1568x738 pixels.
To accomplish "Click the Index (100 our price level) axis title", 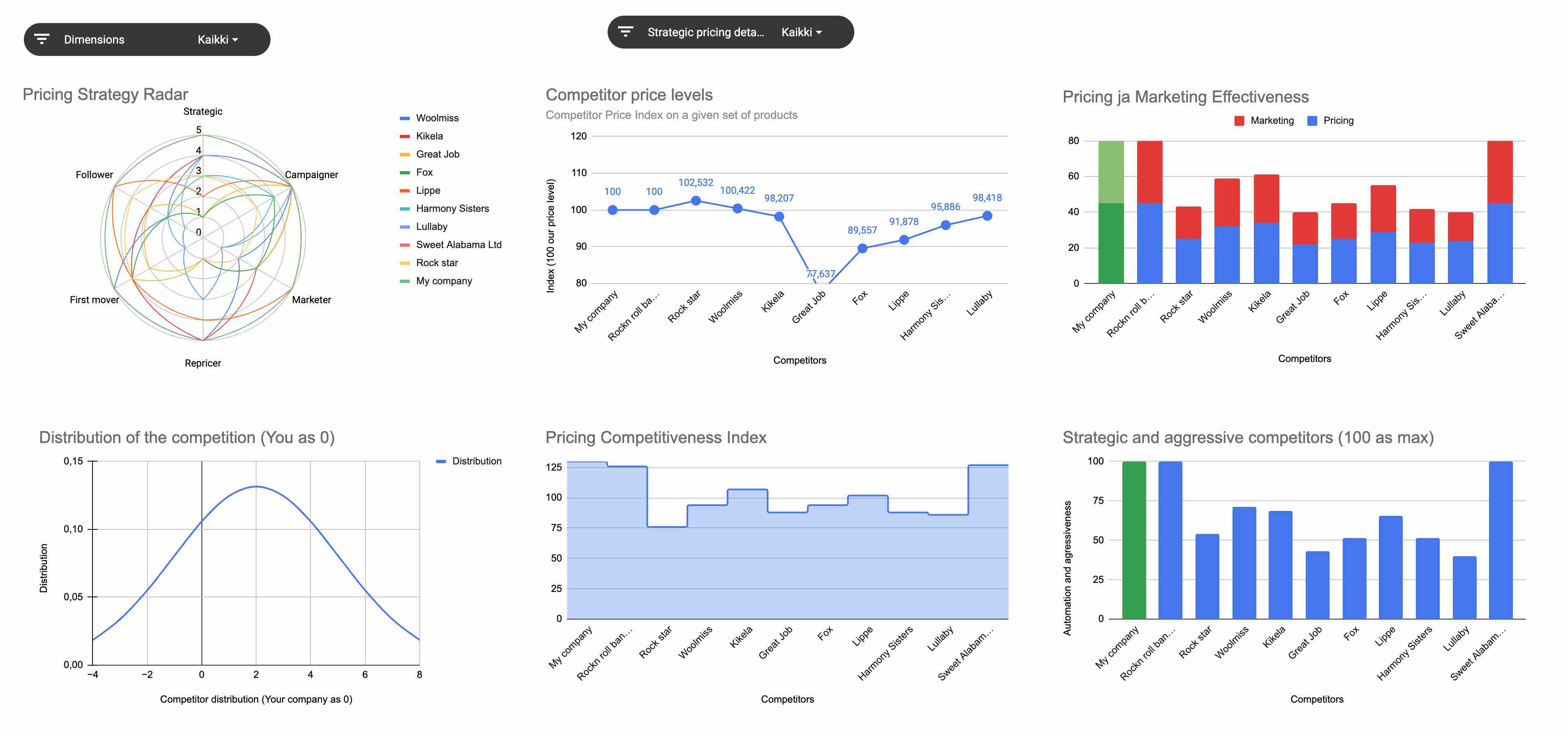I will pyautogui.click(x=550, y=236).
